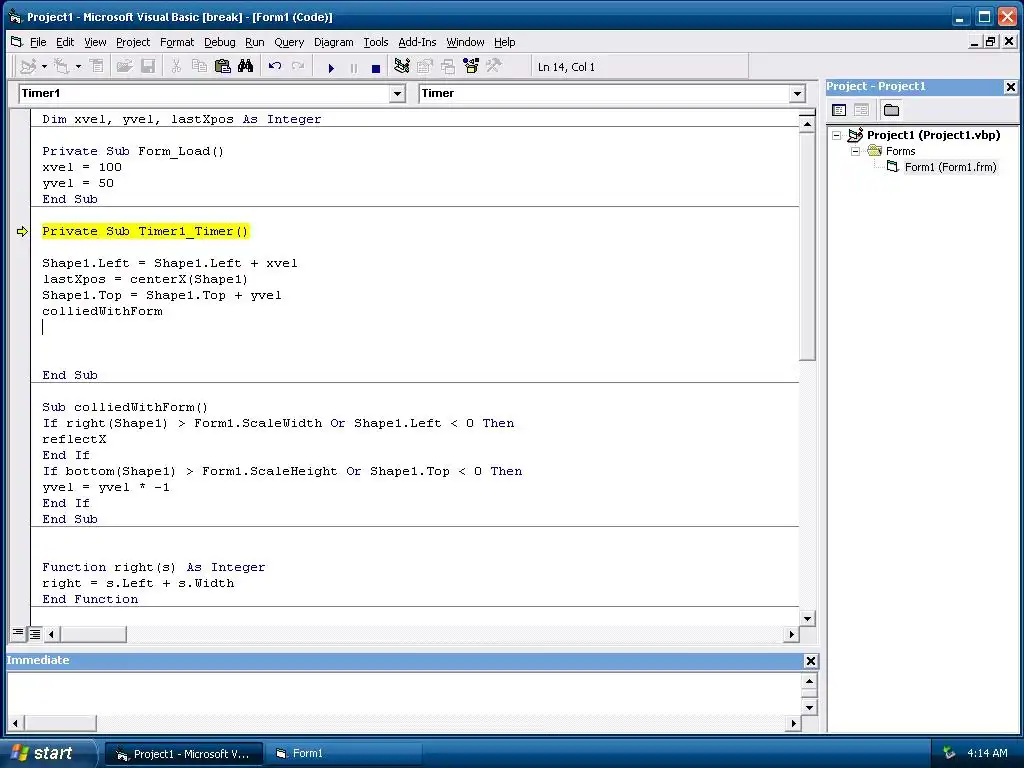Click the system tray icon beside the clock
Viewport: 1024px width, 768px height.
tap(949, 753)
